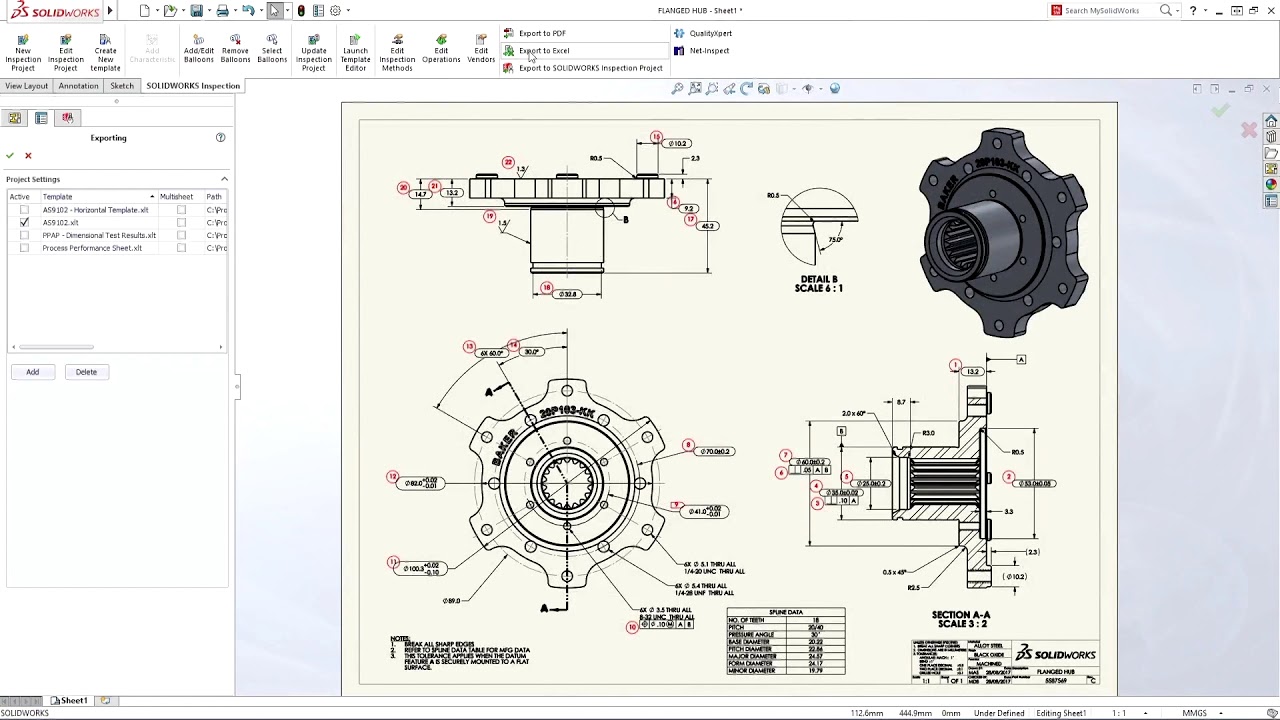This screenshot has height=720, width=1280.
Task: Run Update Inspection Project
Action: 313,51
